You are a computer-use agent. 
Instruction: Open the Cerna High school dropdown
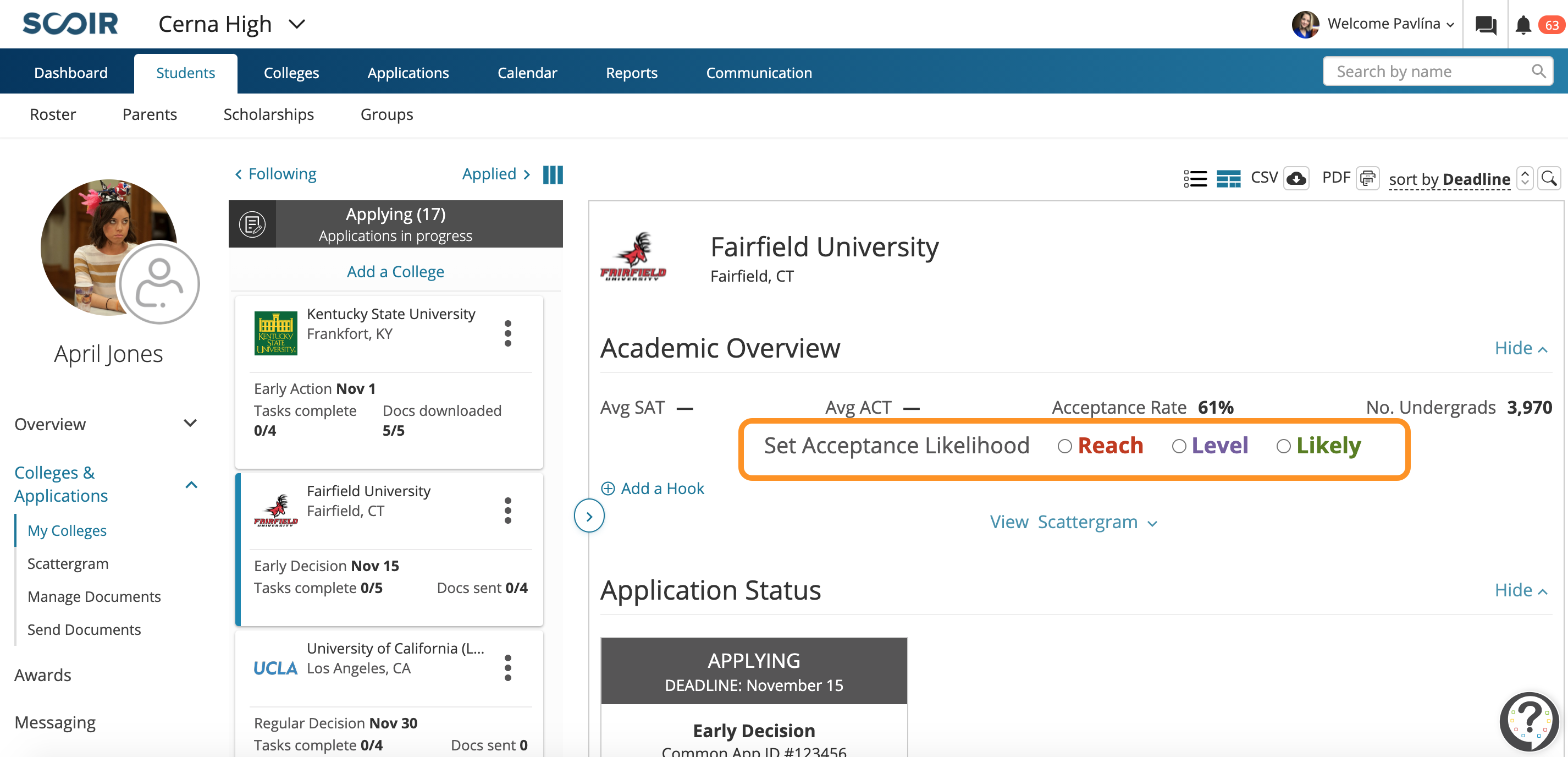(x=232, y=24)
